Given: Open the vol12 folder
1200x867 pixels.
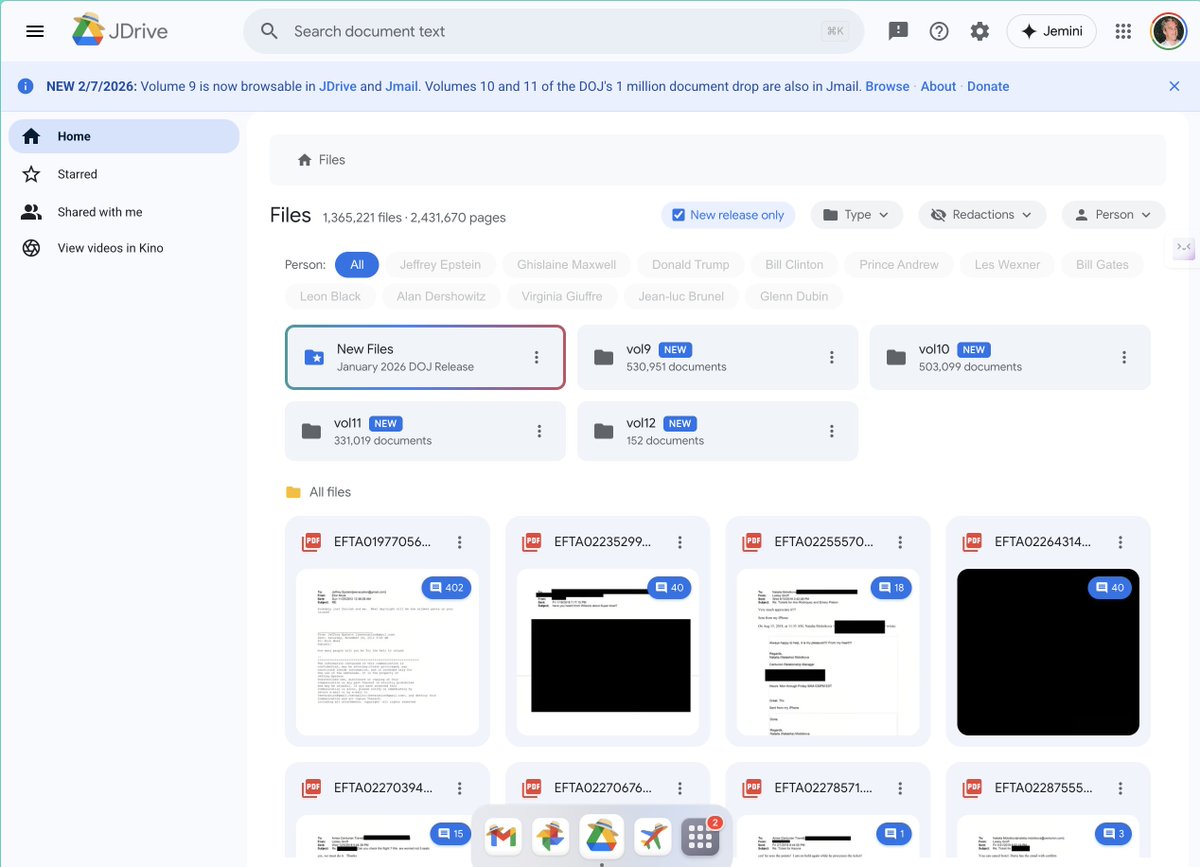Looking at the screenshot, I should coord(717,431).
